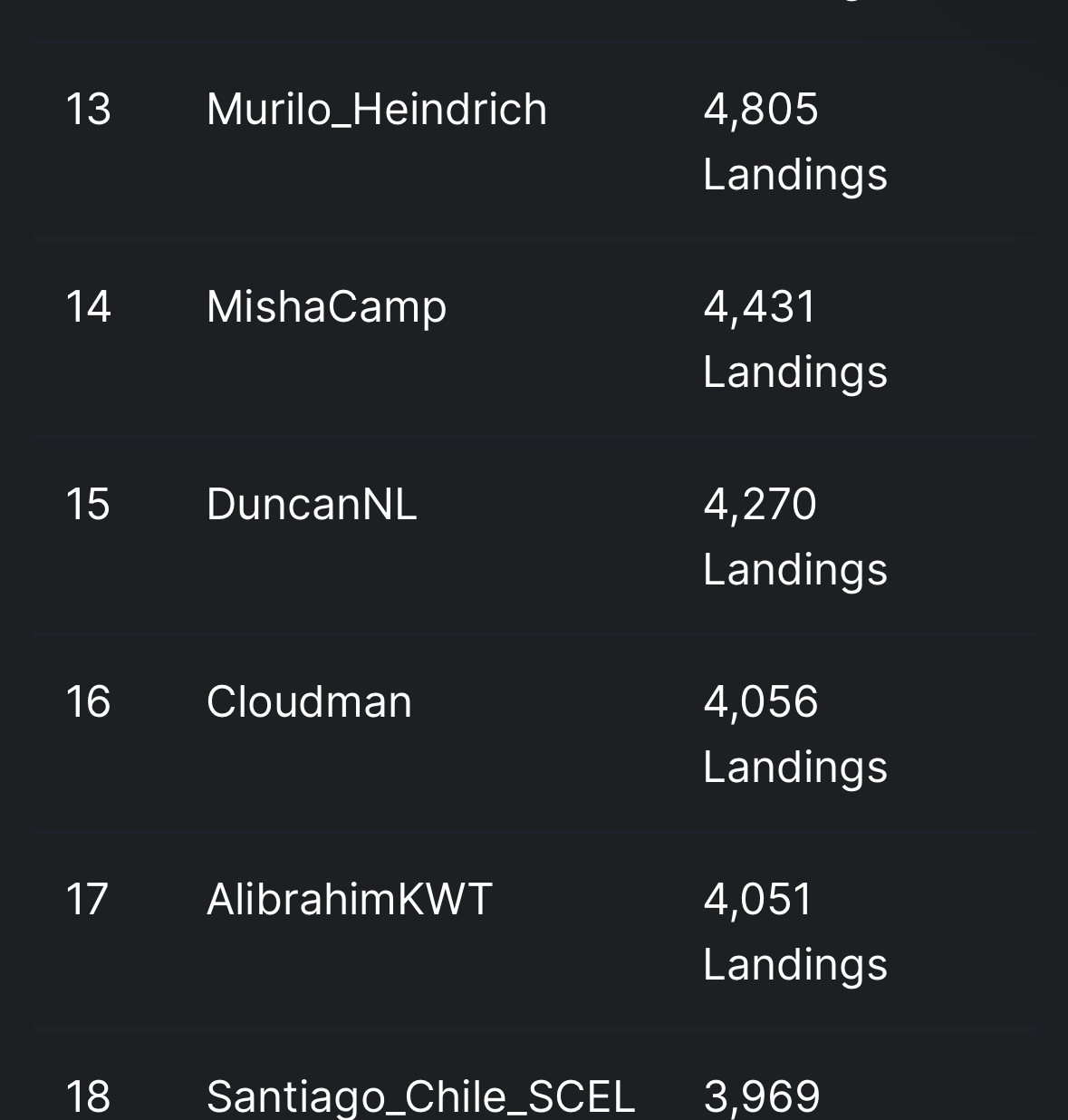Click the word Landings under 4,805
This screenshot has height=1120, width=1068.
[x=795, y=175]
